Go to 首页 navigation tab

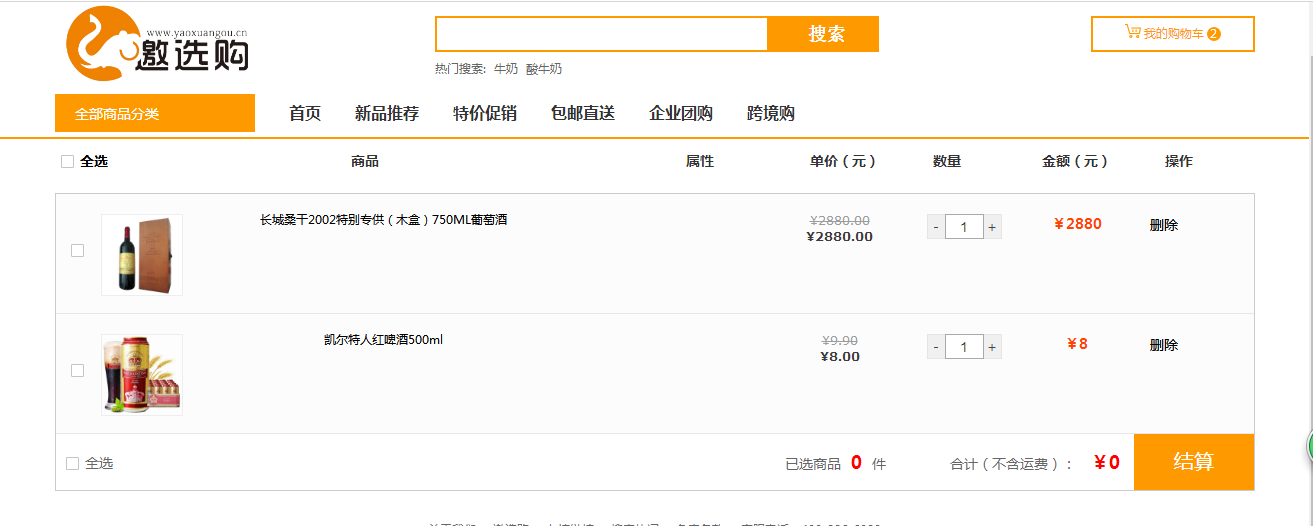pos(305,113)
